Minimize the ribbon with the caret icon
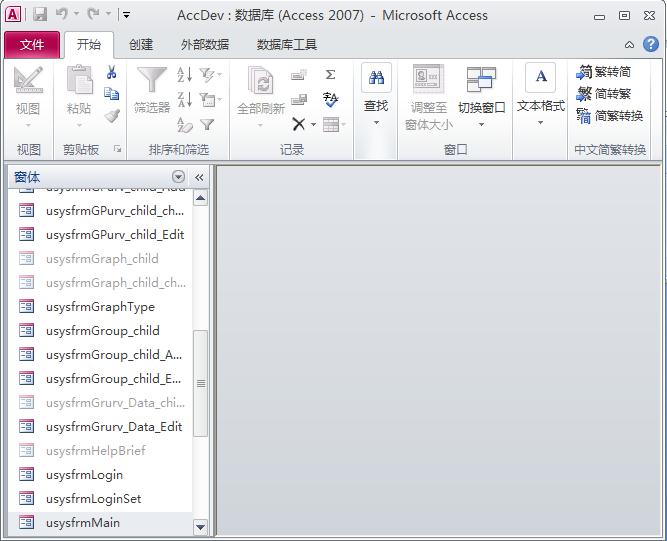Viewport: 667px width, 541px height. pyautogui.click(x=629, y=45)
